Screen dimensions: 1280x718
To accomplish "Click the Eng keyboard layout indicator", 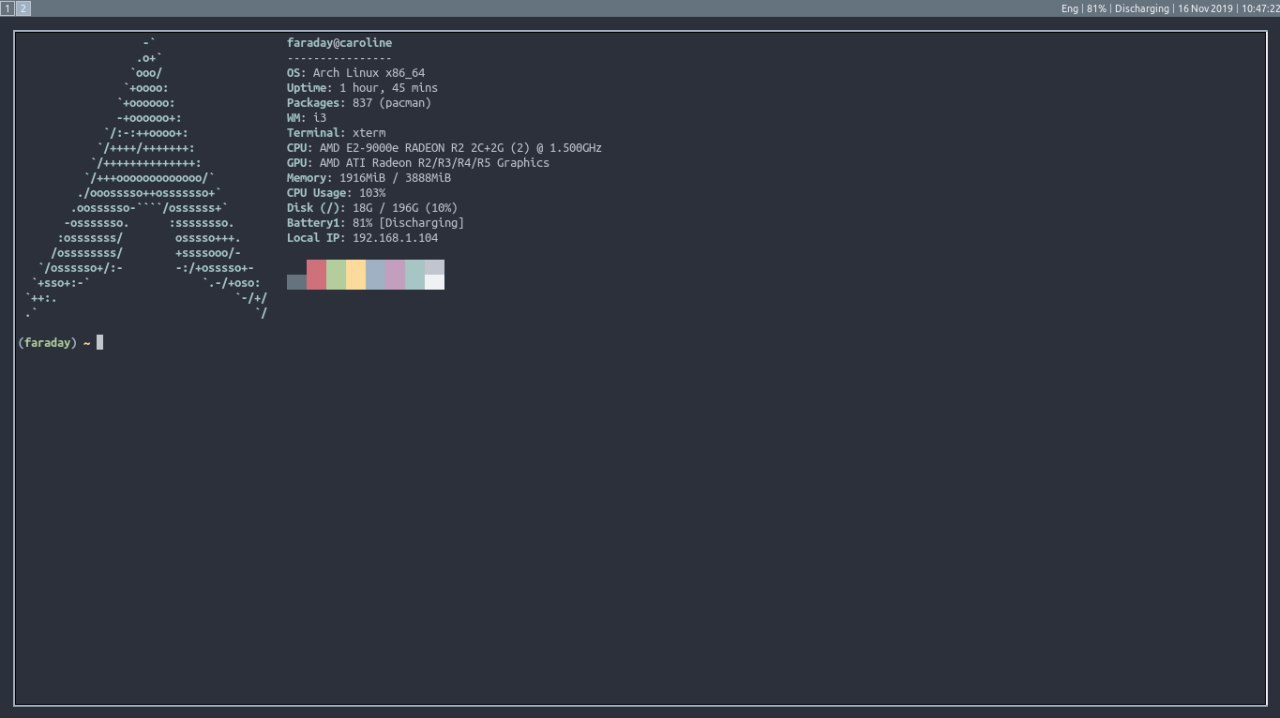I will pyautogui.click(x=1070, y=8).
